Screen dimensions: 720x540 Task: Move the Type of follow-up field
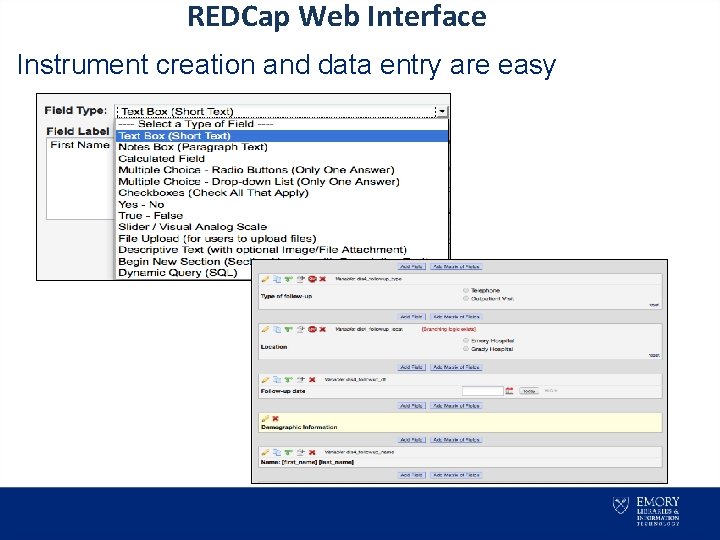(x=300, y=279)
